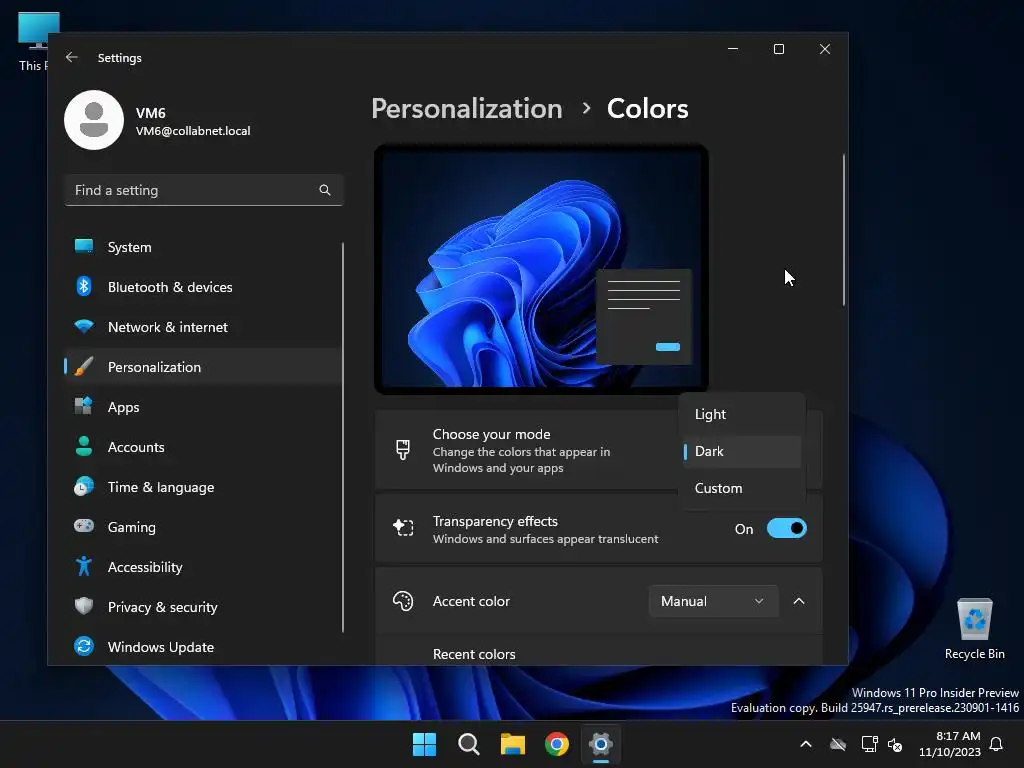Image resolution: width=1024 pixels, height=768 pixels.
Task: Click the VM6 user avatar picture
Action: (x=94, y=120)
